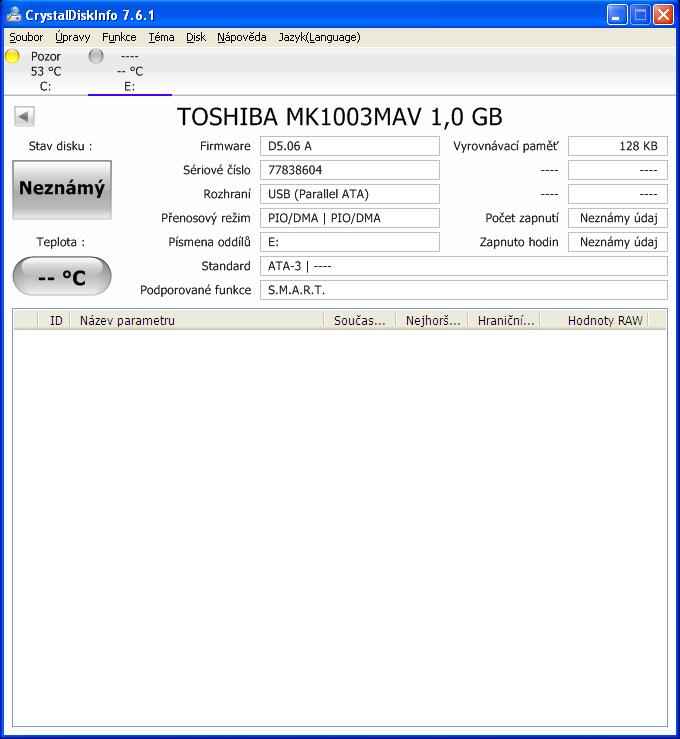The image size is (680, 739).
Task: Click the TOSHIBA MK1003MAV 1,0 GB title
Action: 340,117
